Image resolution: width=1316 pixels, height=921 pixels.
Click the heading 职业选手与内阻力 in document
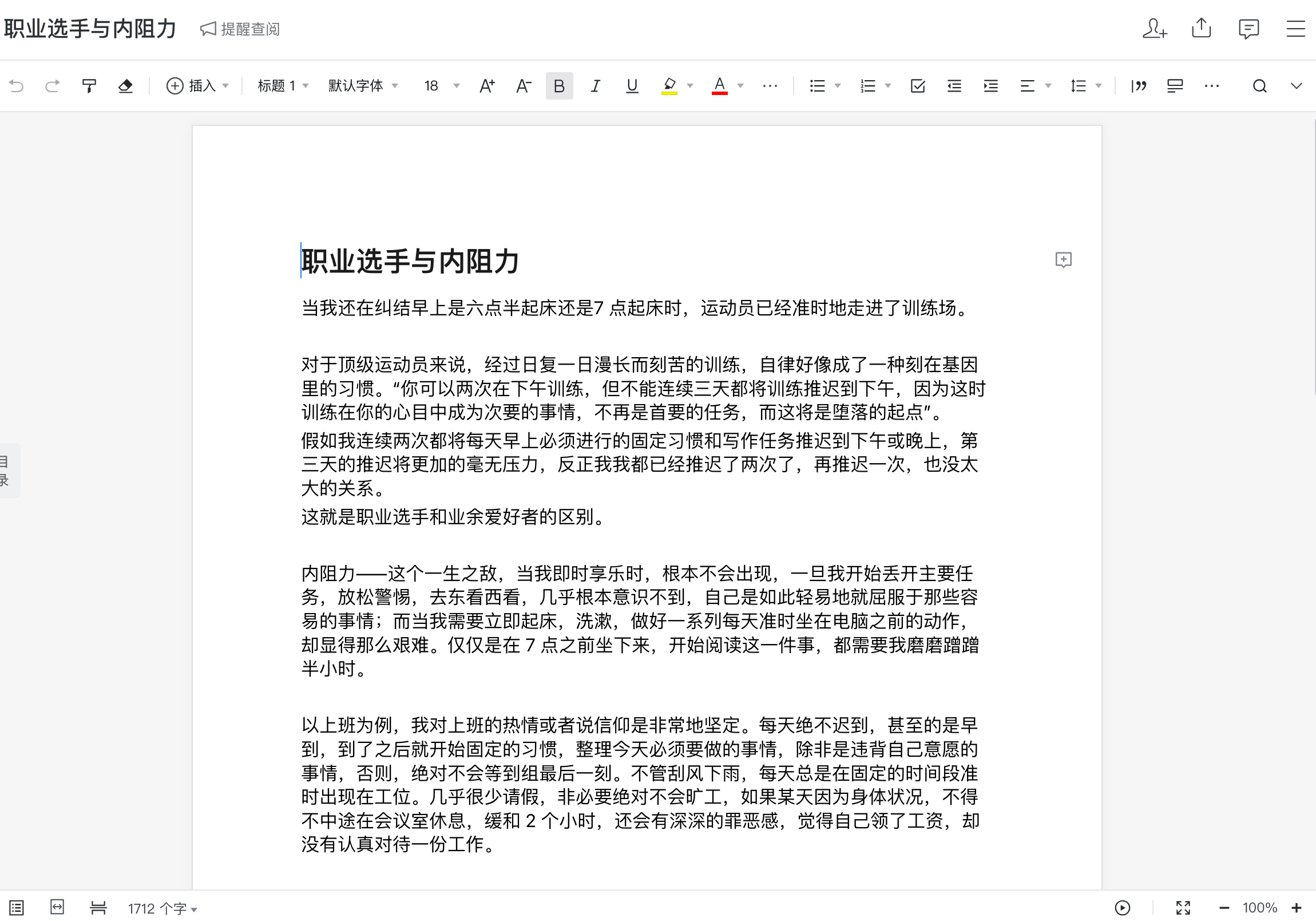410,262
